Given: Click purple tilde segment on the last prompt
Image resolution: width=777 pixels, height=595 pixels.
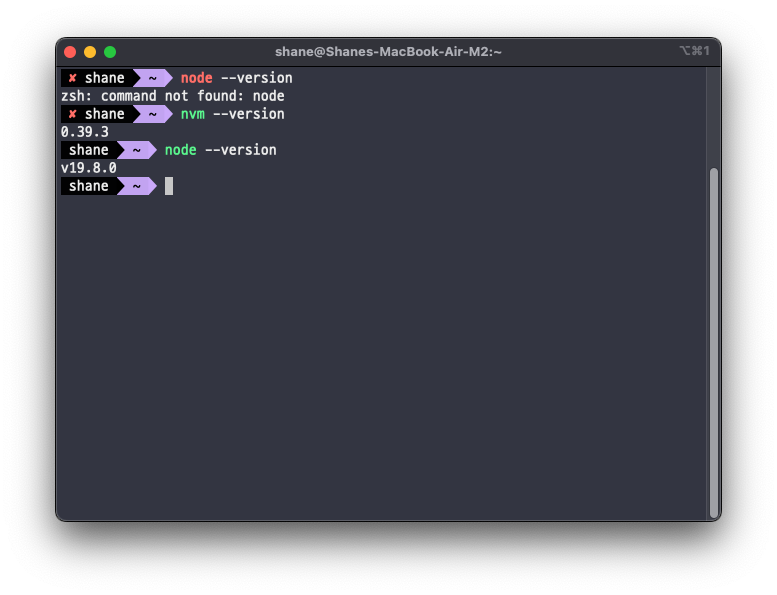Looking at the screenshot, I should [137, 186].
